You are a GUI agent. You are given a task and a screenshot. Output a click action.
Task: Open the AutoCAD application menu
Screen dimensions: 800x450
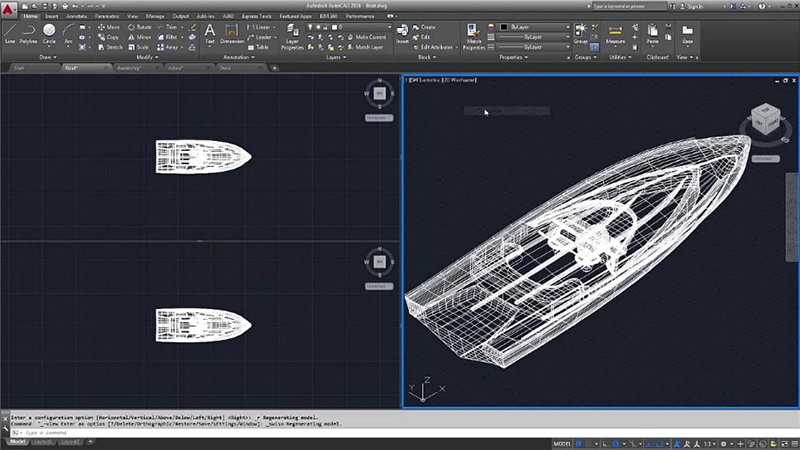[9, 9]
